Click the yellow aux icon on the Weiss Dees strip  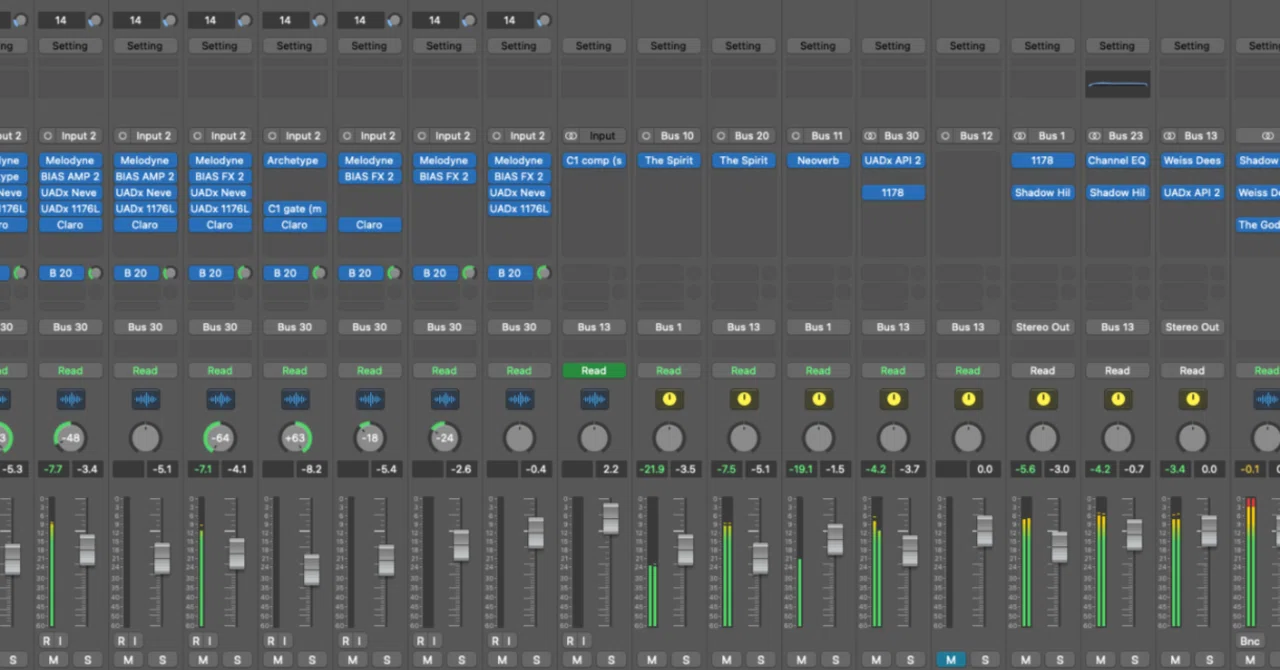pyautogui.click(x=1192, y=399)
